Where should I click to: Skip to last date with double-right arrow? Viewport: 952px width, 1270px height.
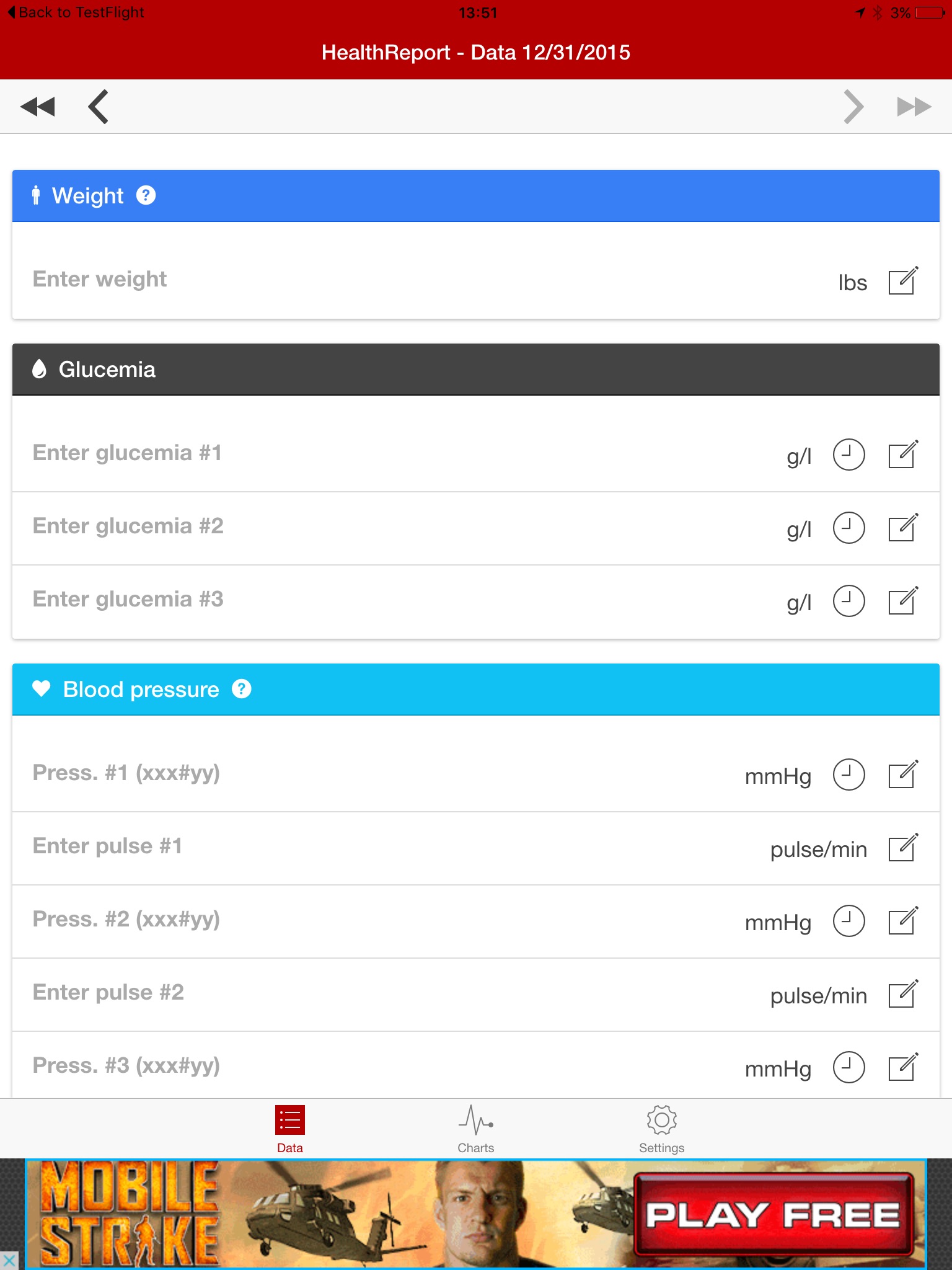tap(914, 107)
